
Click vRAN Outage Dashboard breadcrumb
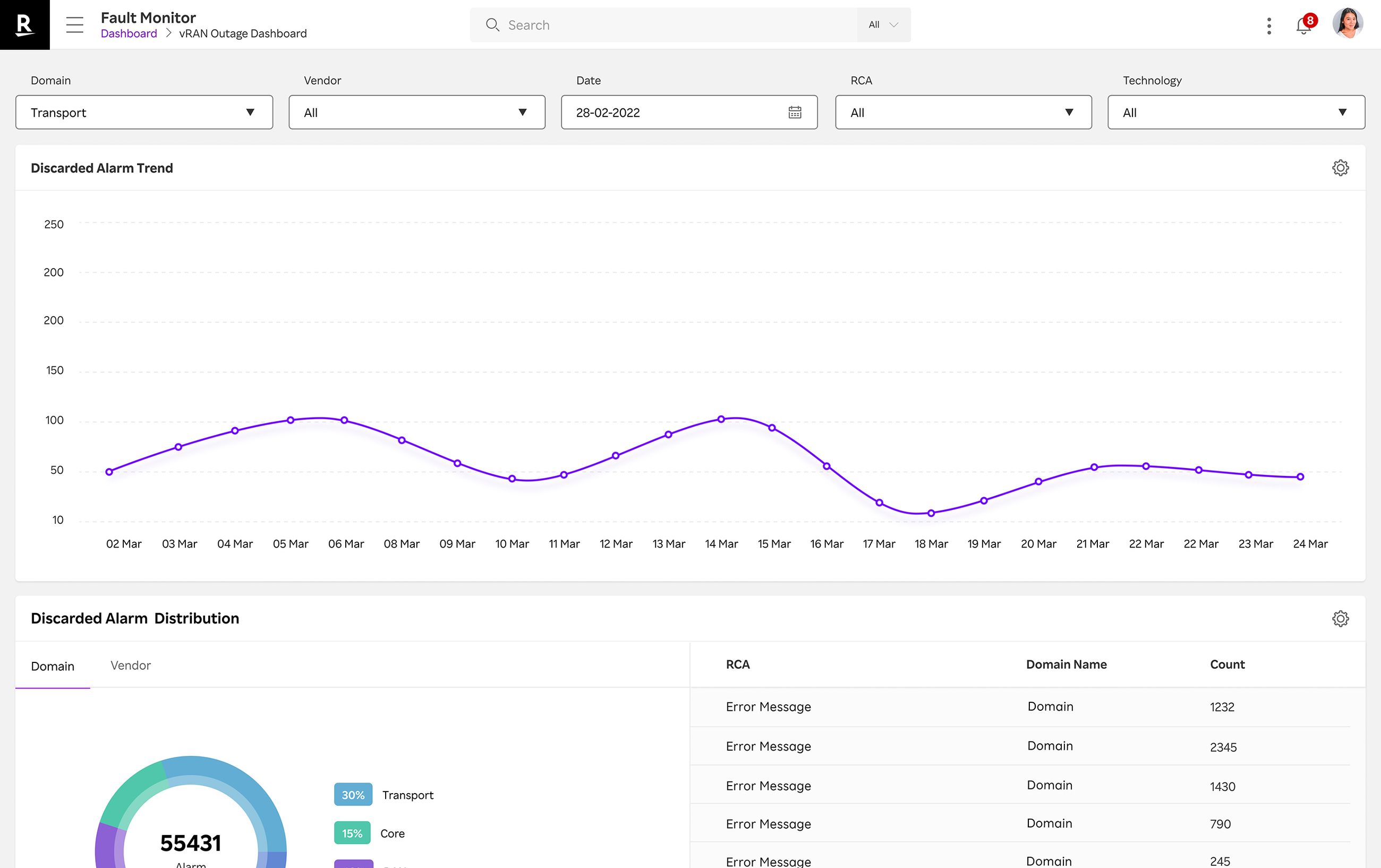tap(243, 34)
